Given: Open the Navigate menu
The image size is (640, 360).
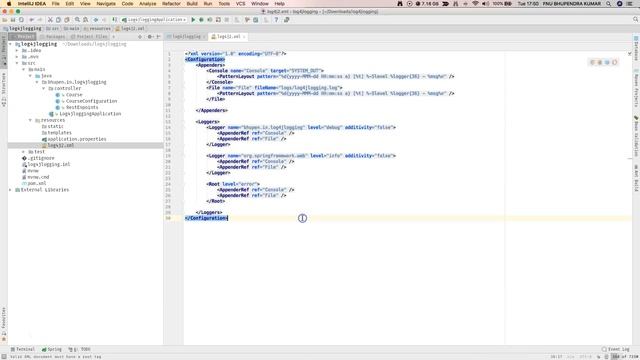Looking at the screenshot, I should point(106,4).
